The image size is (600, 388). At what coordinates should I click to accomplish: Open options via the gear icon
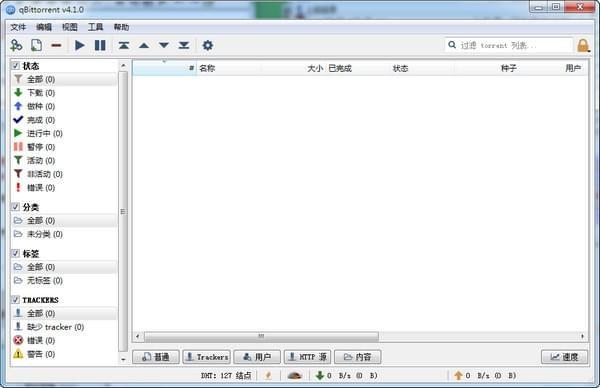pos(207,46)
